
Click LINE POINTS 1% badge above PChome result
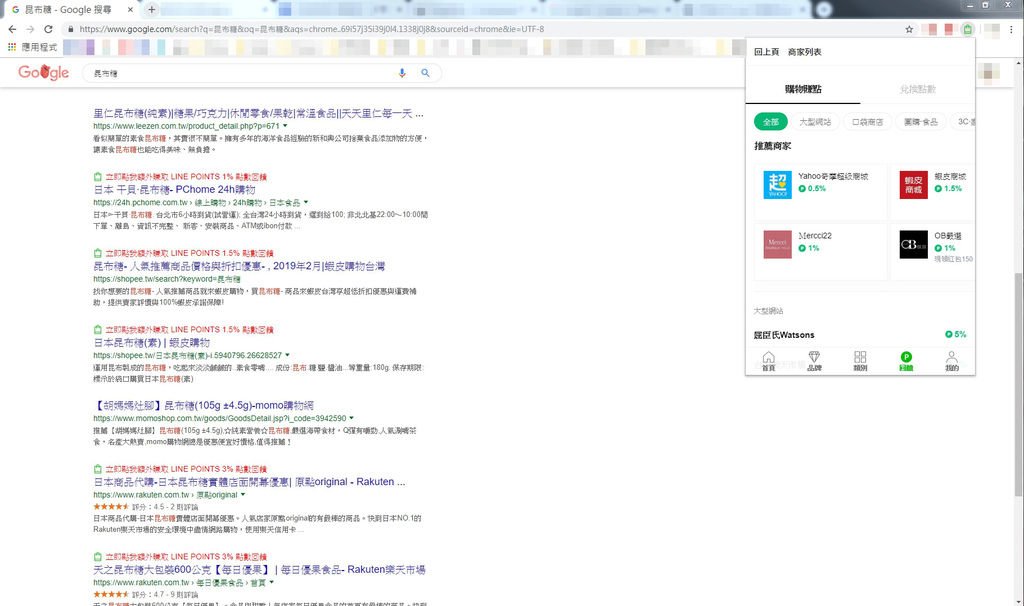pos(180,176)
